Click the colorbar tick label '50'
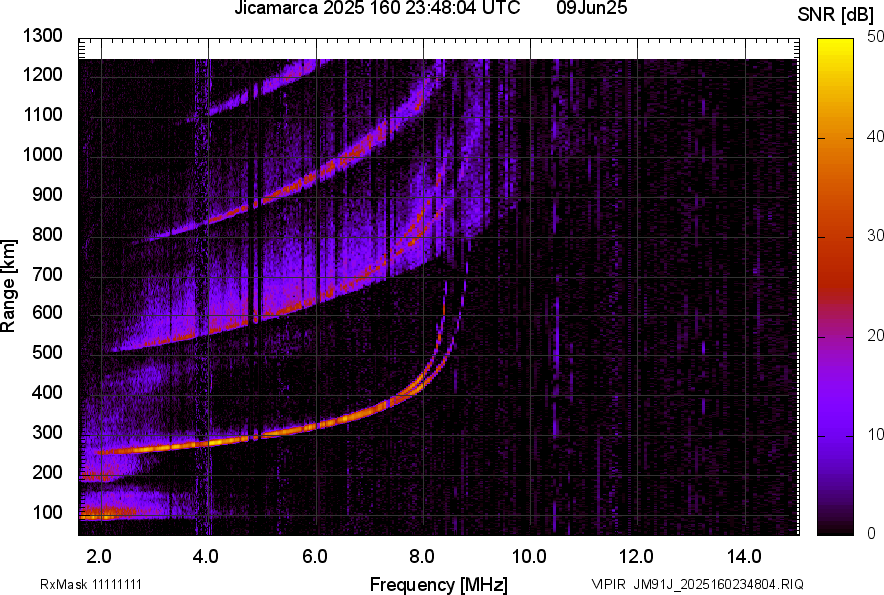The height and width of the screenshot is (595, 884). [876, 37]
